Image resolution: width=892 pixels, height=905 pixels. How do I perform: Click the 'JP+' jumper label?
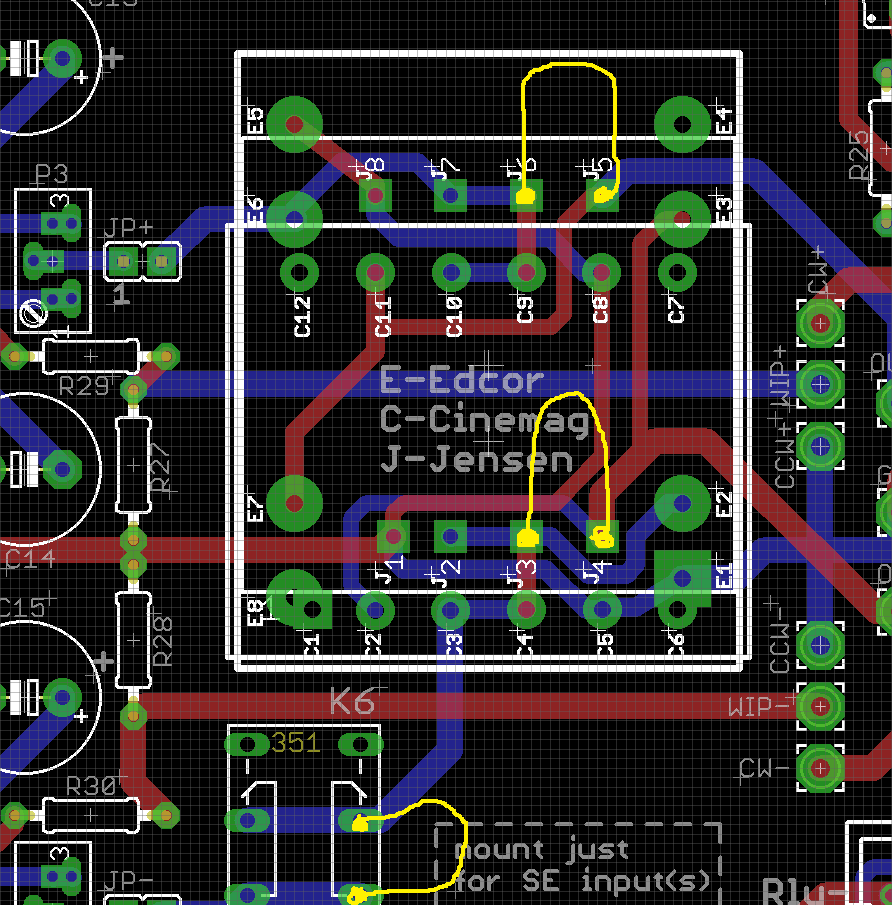128,228
